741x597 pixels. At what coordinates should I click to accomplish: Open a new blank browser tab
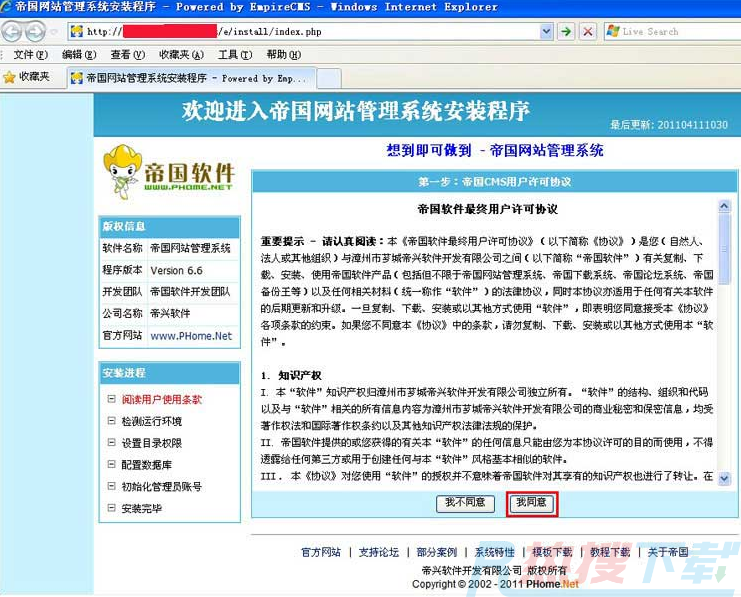[328, 78]
